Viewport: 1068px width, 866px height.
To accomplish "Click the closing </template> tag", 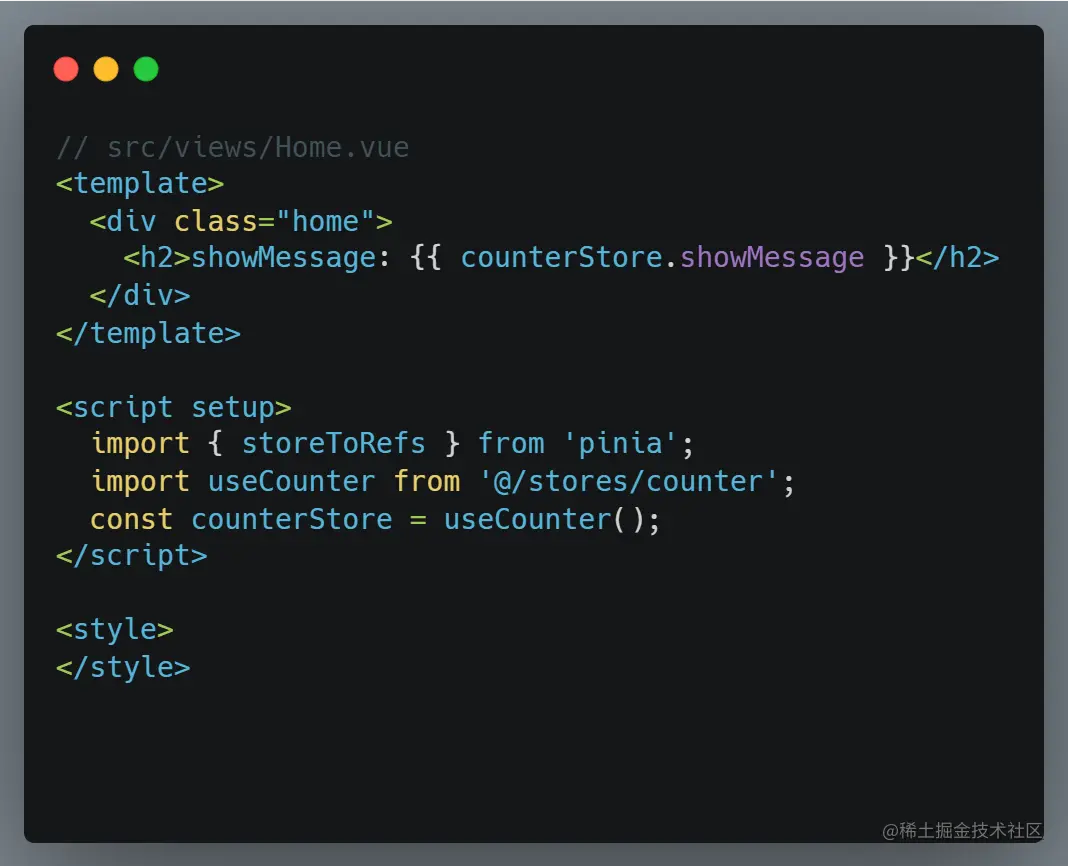I will pos(148,334).
